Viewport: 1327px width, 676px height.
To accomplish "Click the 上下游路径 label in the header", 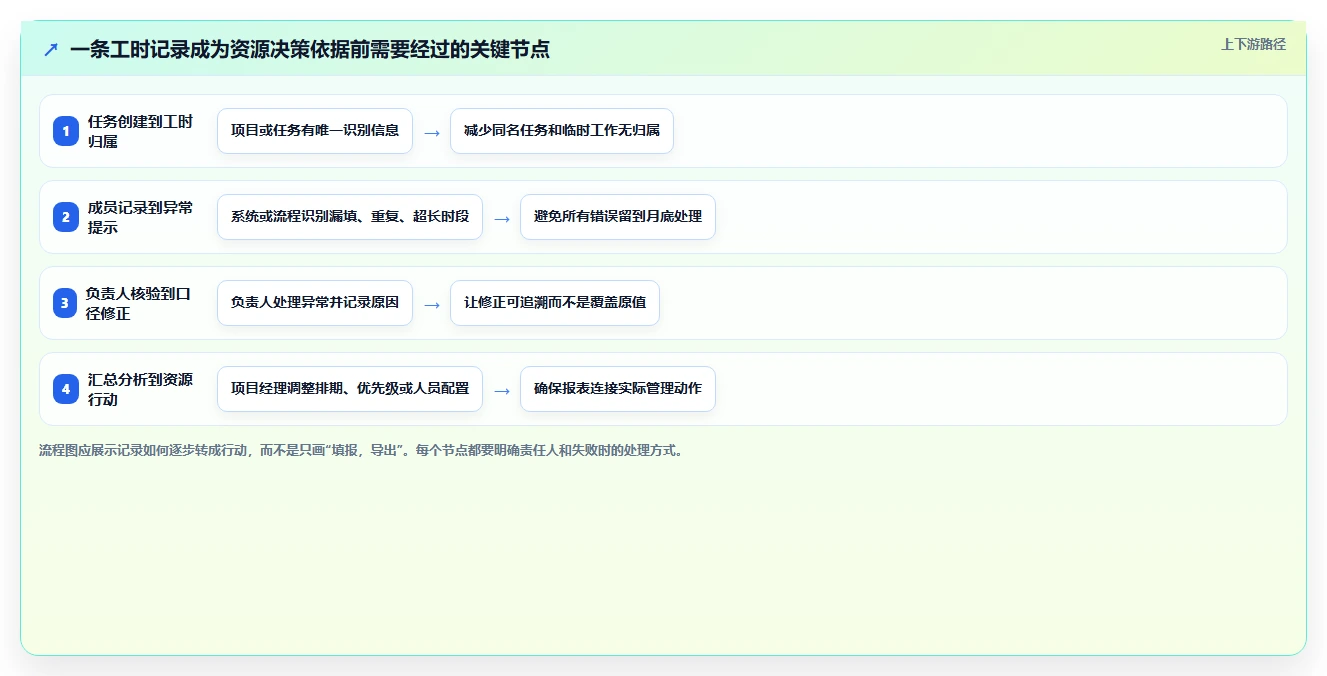I will pos(1253,44).
